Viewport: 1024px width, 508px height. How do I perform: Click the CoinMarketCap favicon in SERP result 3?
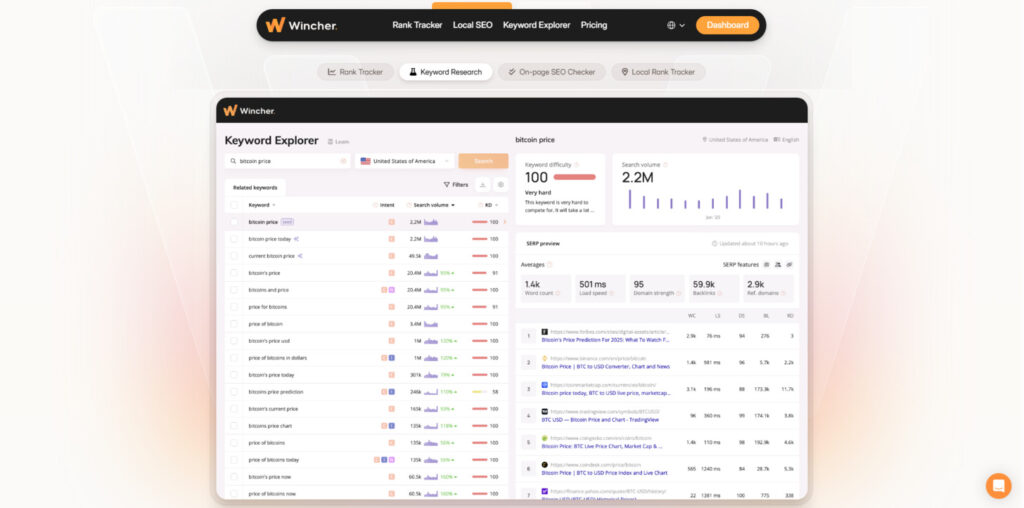click(545, 385)
